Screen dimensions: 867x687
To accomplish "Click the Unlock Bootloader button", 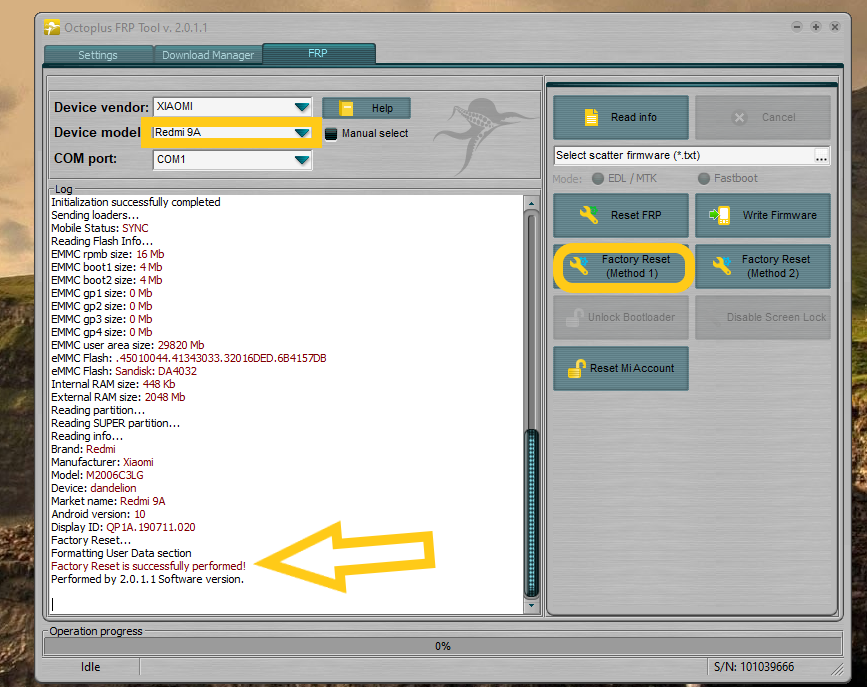I will pos(621,318).
